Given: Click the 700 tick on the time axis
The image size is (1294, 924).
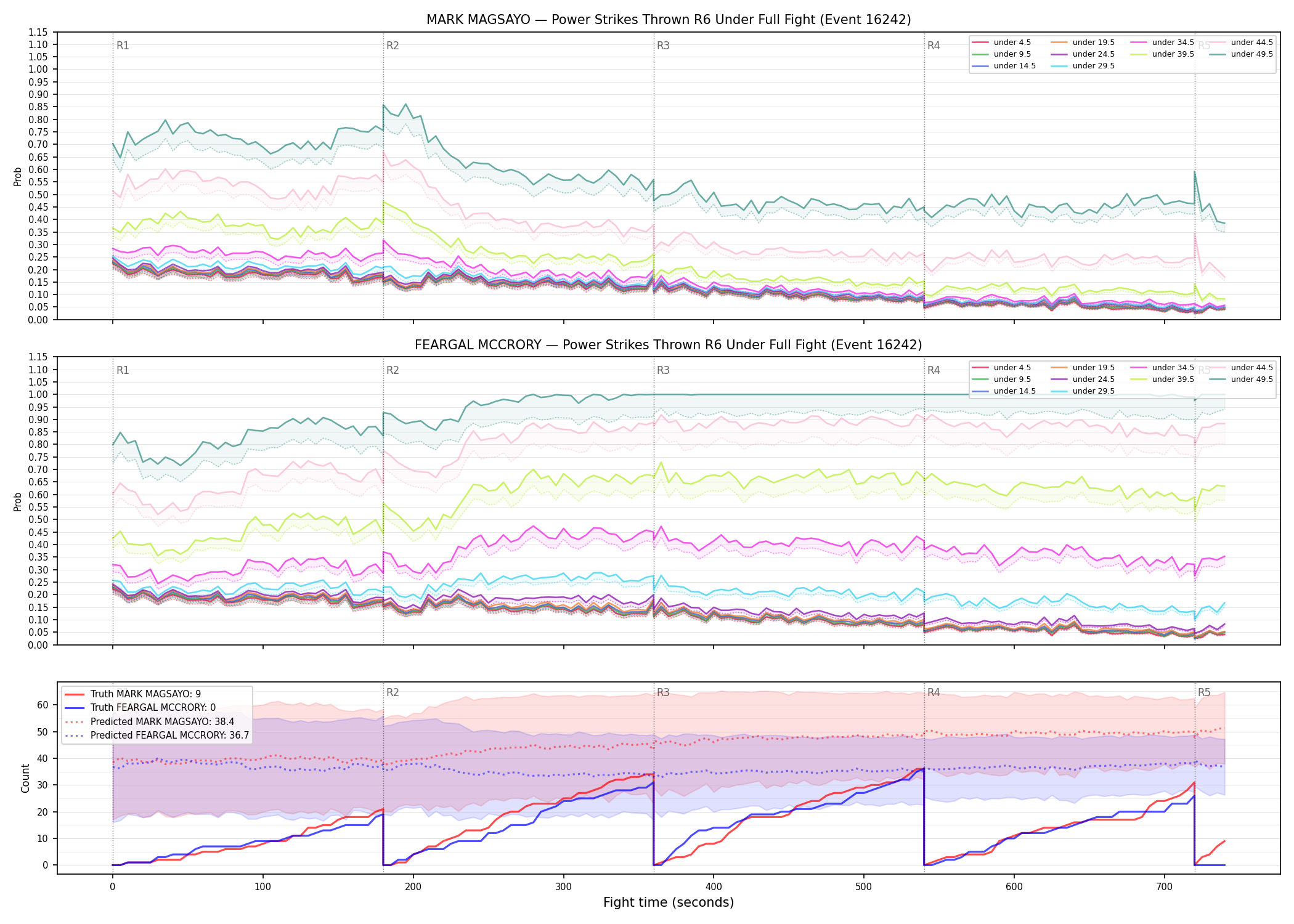Looking at the screenshot, I should pyautogui.click(x=1165, y=887).
